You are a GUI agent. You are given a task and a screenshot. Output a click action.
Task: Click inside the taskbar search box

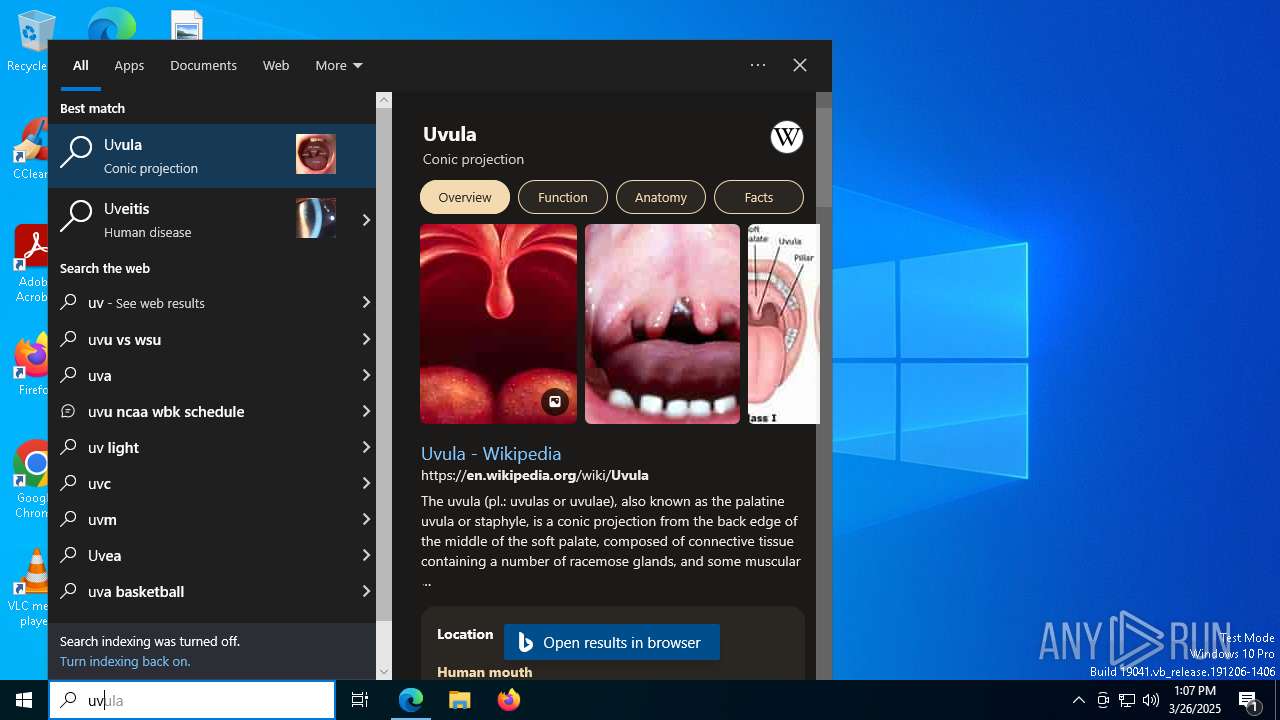192,700
